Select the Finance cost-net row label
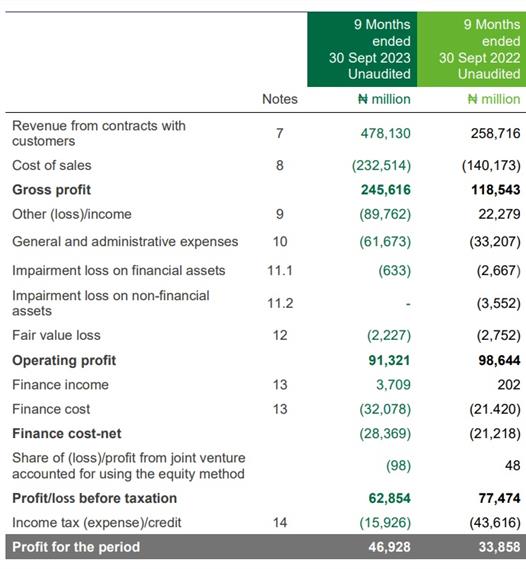Screen dimensions: 526x569 [67, 434]
